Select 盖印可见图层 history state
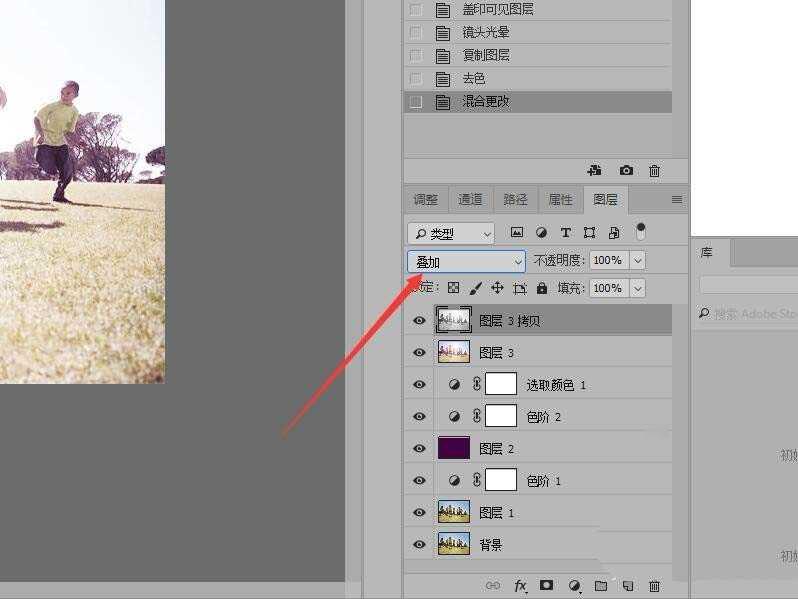 tap(538, 10)
